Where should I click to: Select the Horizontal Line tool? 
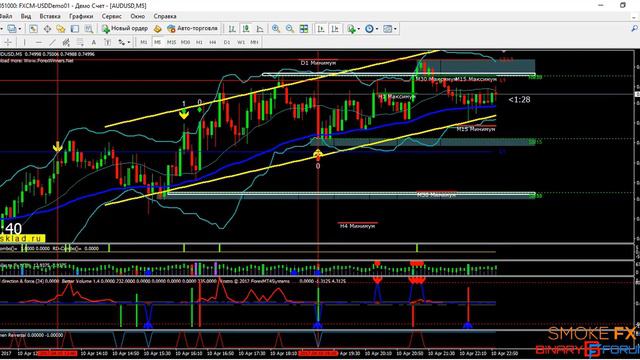pos(39,42)
